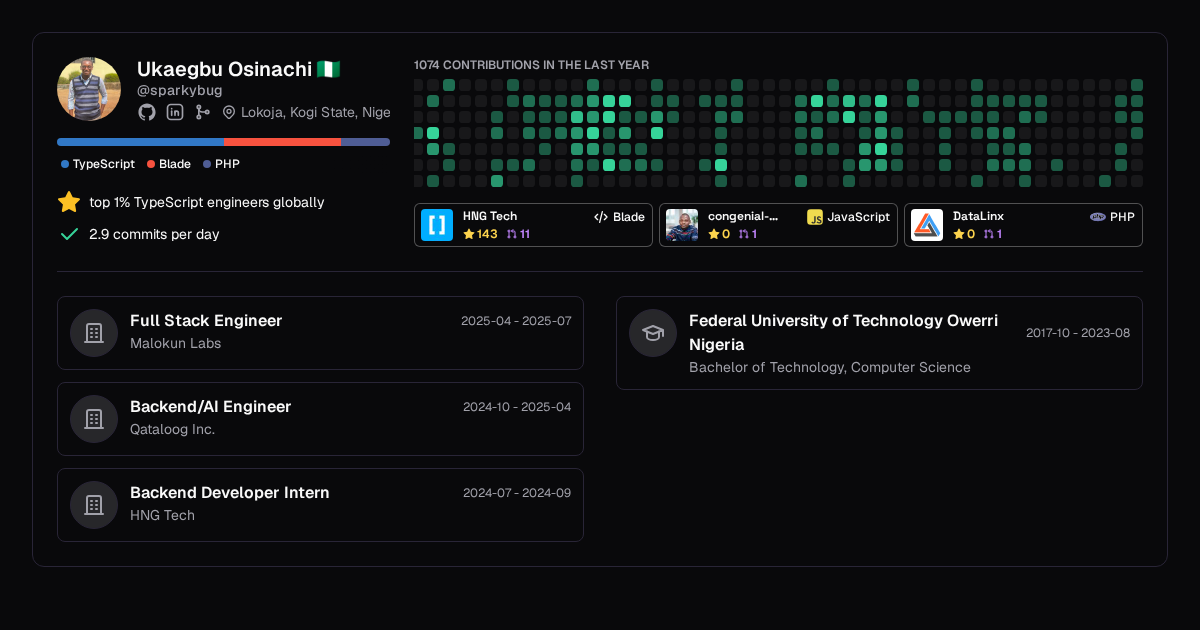Image resolution: width=1200 pixels, height=630 pixels.
Task: Click the PHP purple language bar segment
Action: [366, 142]
